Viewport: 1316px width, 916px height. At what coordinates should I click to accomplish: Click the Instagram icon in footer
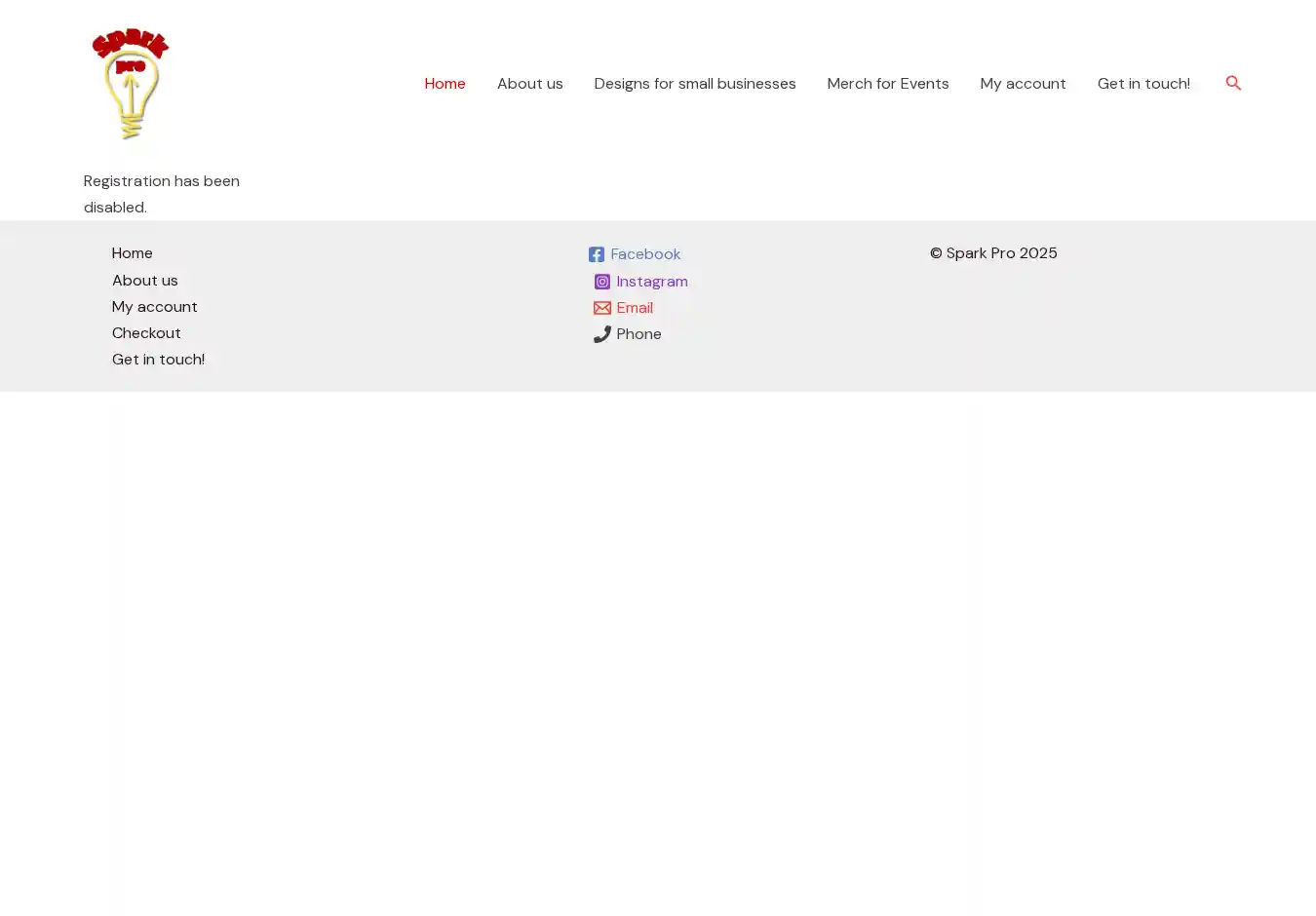click(x=602, y=282)
